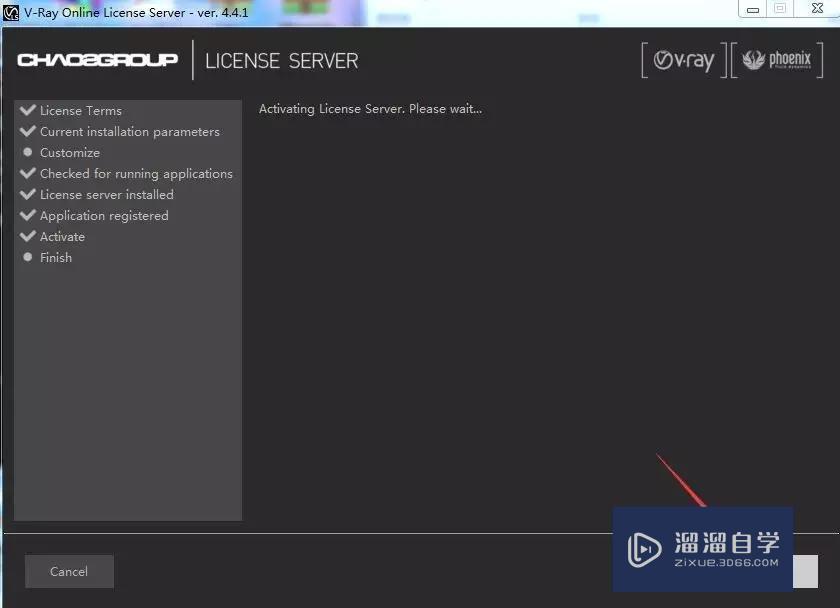Click 'Activating License Server. Please wait...' text
840x608 pixels.
(x=370, y=109)
